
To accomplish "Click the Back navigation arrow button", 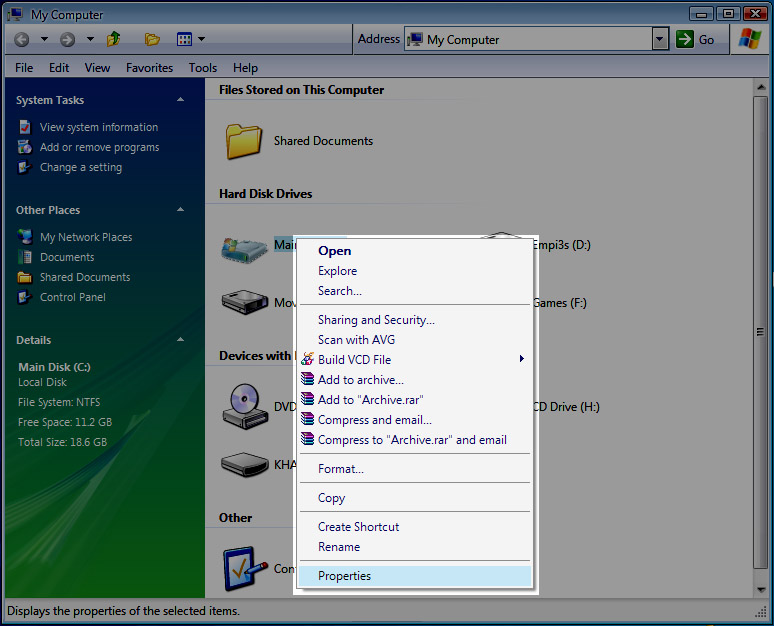I will click(x=22, y=39).
